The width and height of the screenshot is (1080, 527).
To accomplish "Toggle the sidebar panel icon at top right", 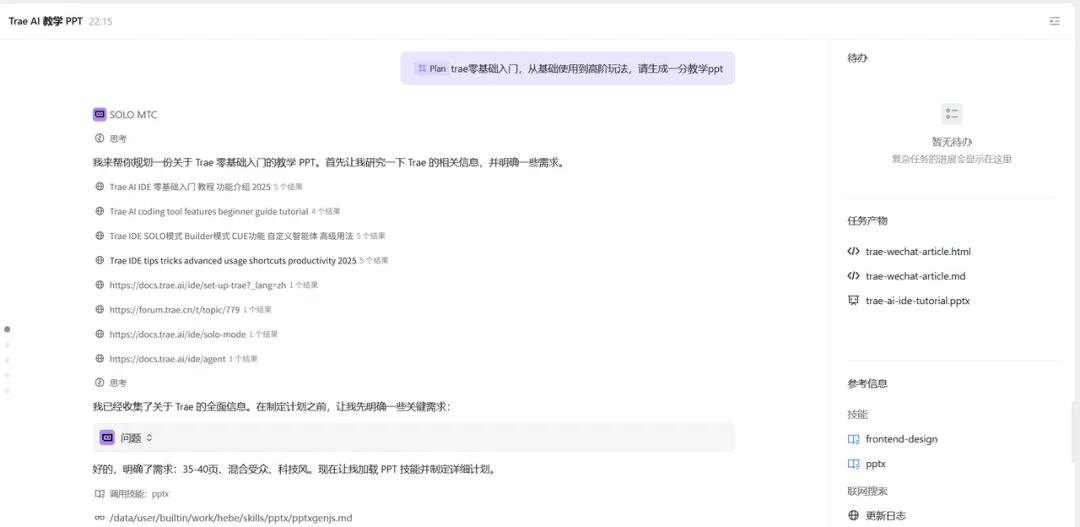I will tap(1054, 21).
